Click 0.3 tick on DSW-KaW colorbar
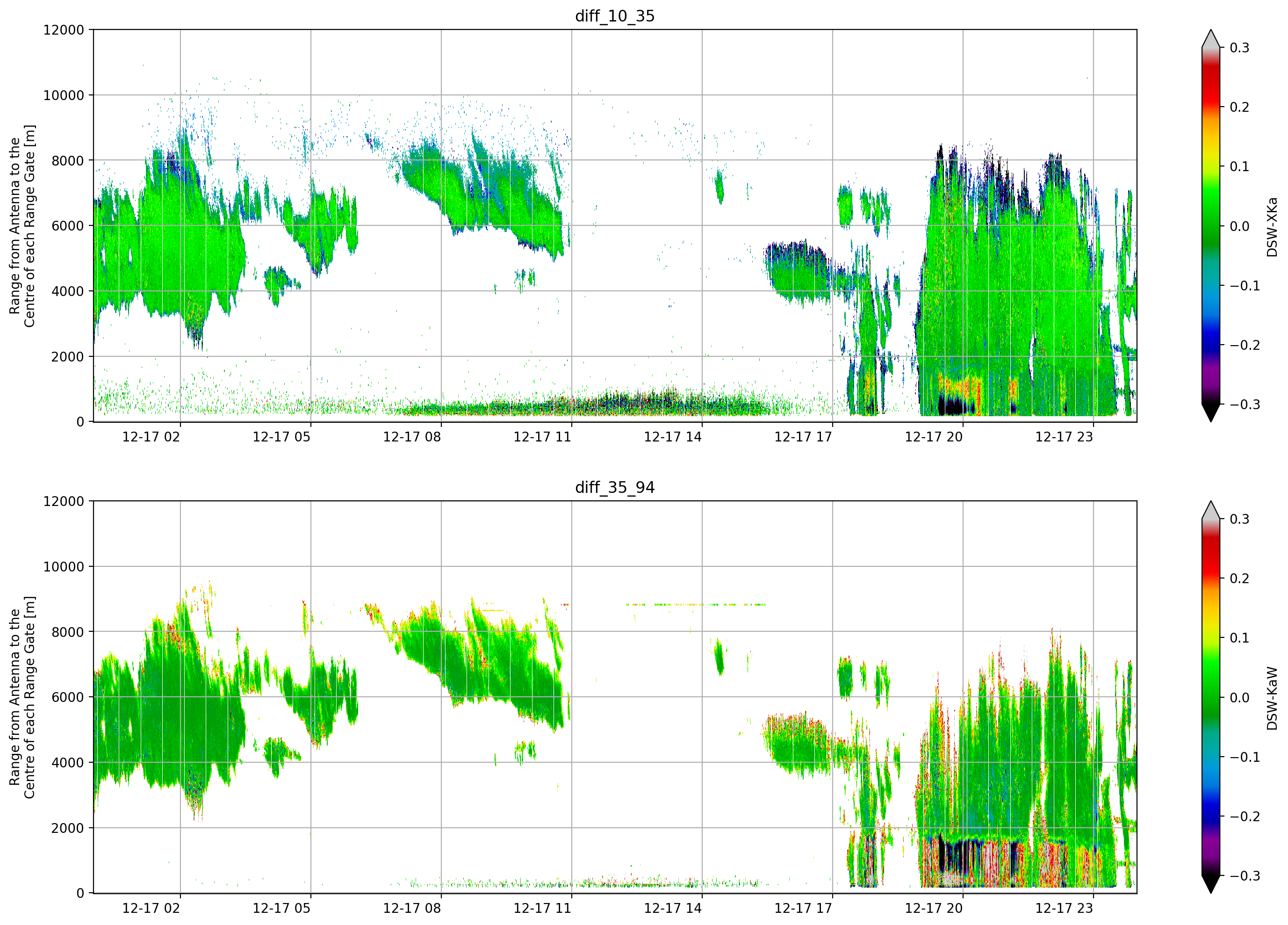The image size is (1288, 925). (1240, 519)
